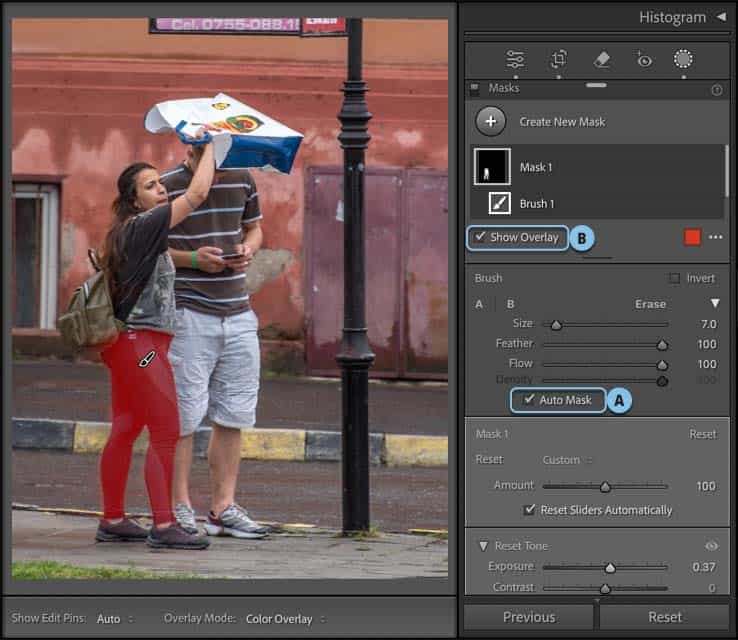Collapse the Tone section triangle
738x640 pixels.
pyautogui.click(x=483, y=546)
